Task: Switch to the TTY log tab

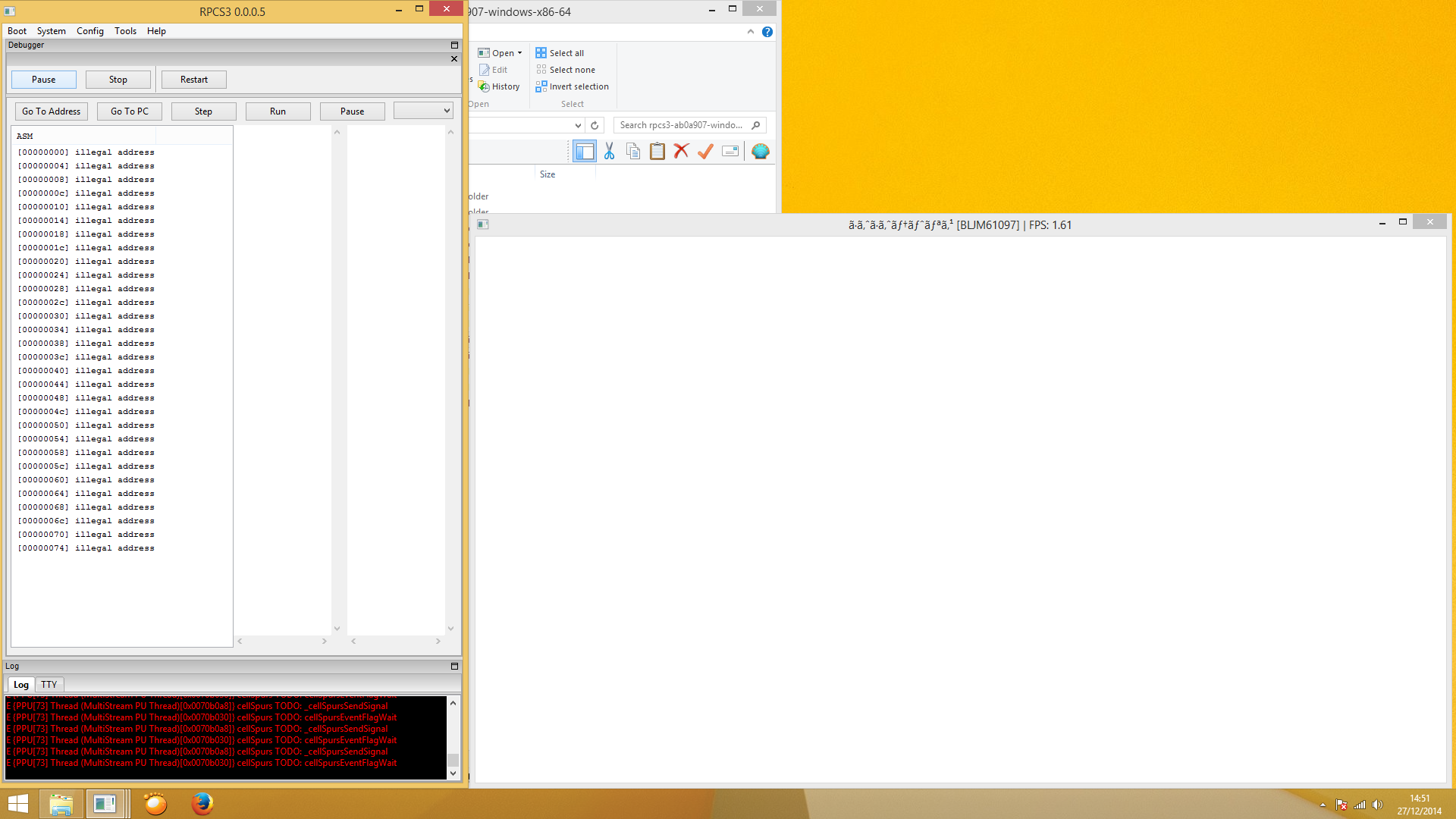Action: [x=49, y=684]
